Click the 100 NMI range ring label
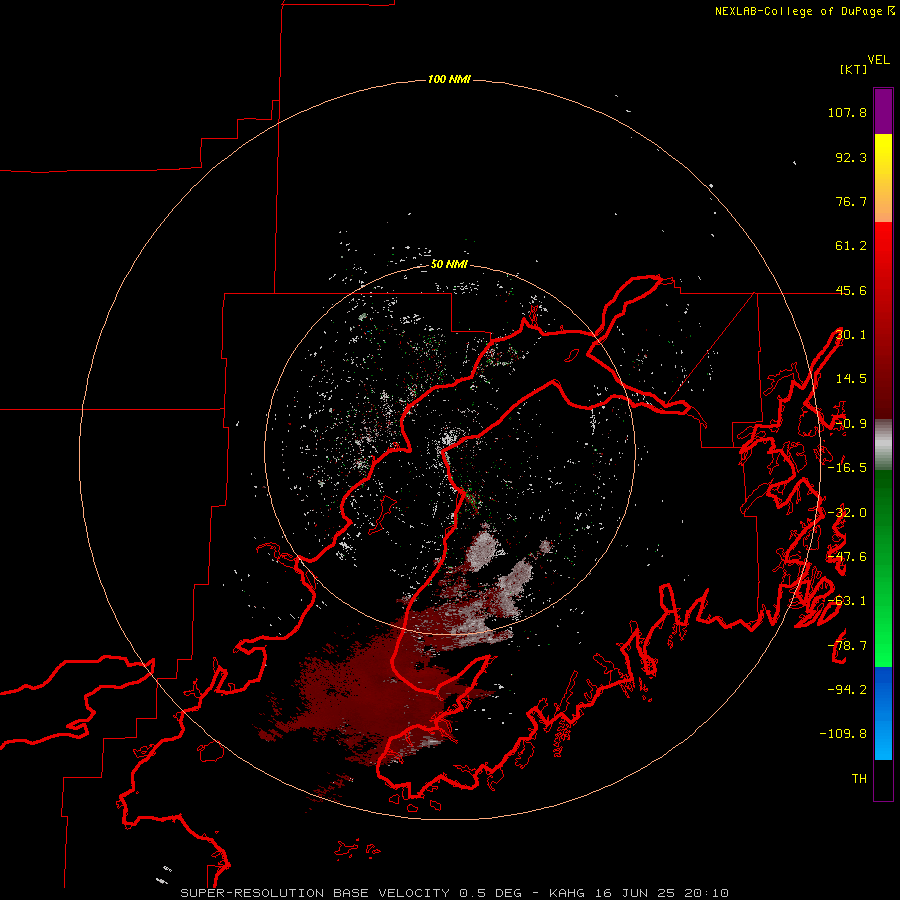Image resolution: width=900 pixels, height=900 pixels. pyautogui.click(x=449, y=79)
